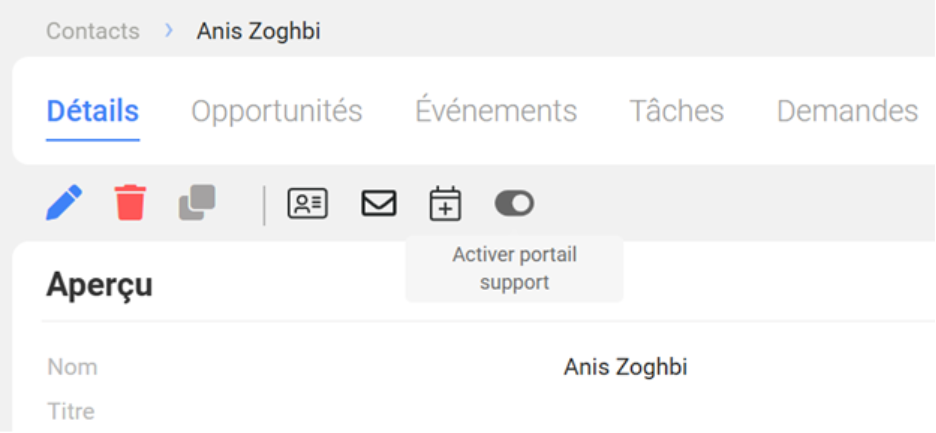Go to the Événements tab
The height and width of the screenshot is (433, 936).
pyautogui.click(x=496, y=111)
